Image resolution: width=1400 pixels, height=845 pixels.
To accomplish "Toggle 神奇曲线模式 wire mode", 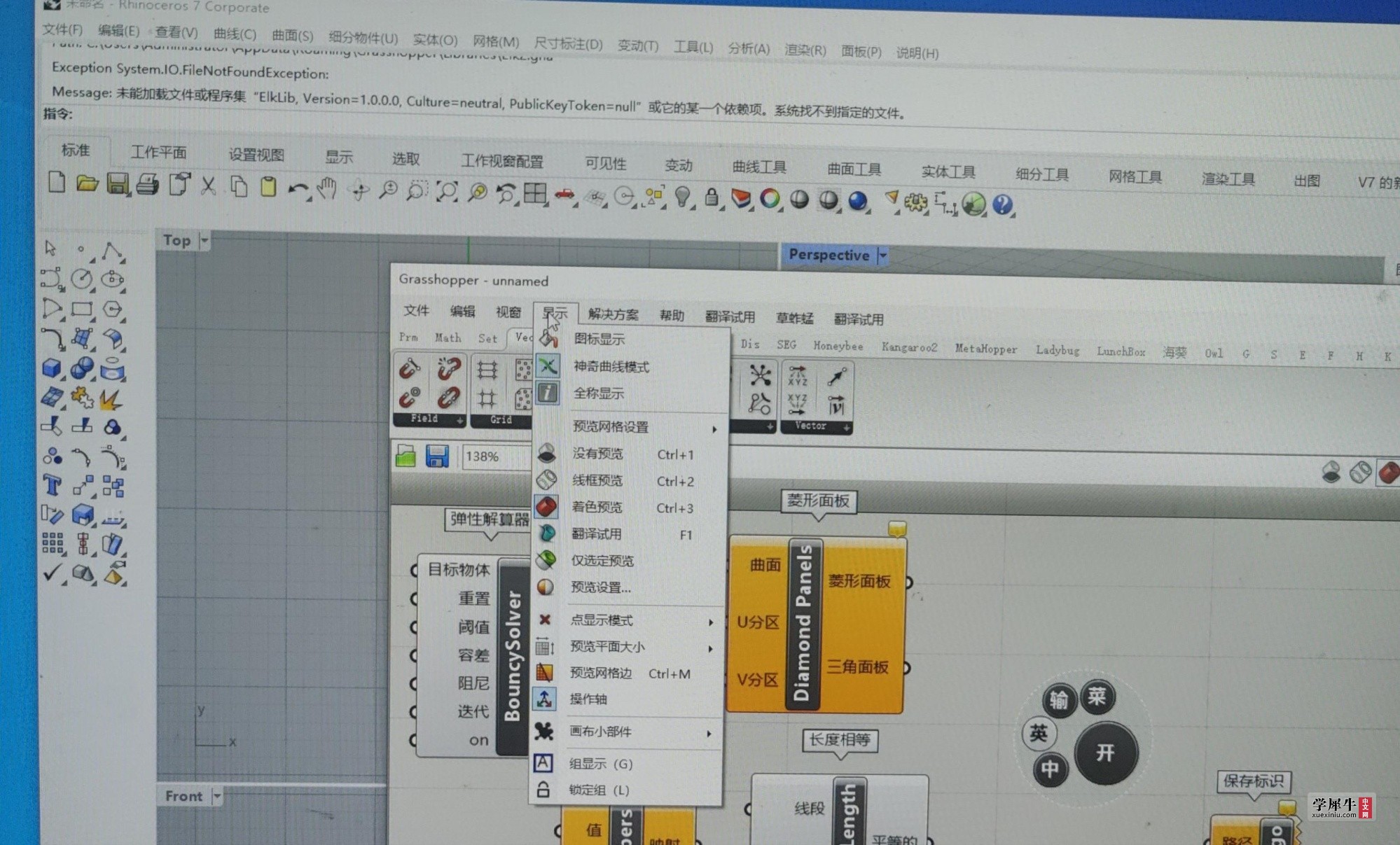I will coord(611,367).
